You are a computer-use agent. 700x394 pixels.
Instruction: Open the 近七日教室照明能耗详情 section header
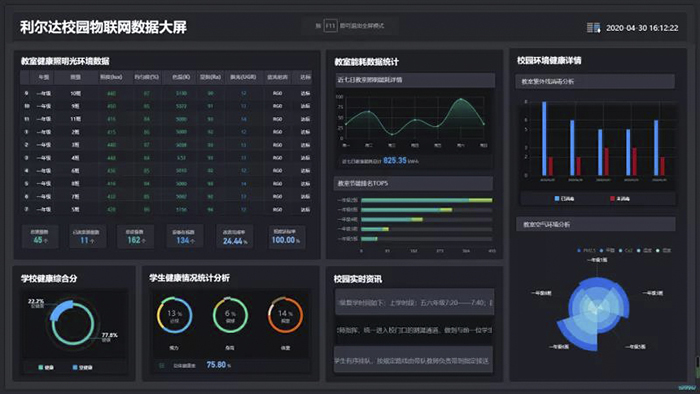[x=415, y=80]
